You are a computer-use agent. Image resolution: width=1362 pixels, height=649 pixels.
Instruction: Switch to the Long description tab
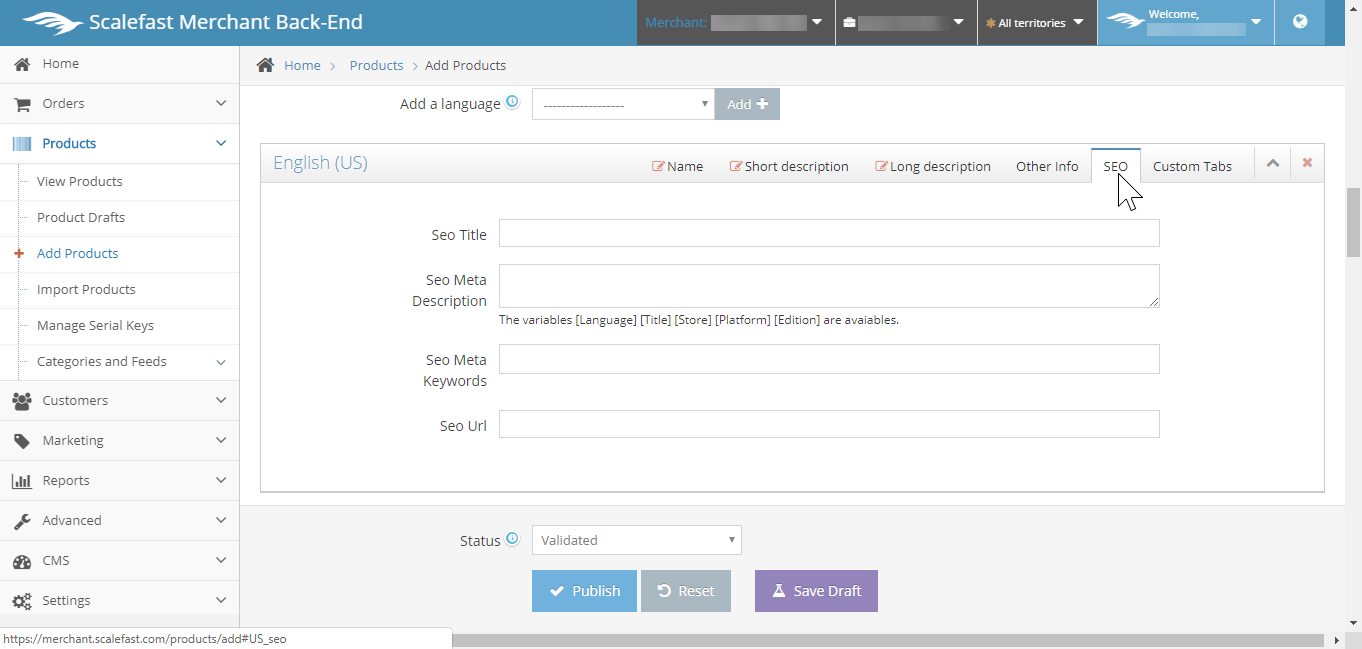(932, 166)
